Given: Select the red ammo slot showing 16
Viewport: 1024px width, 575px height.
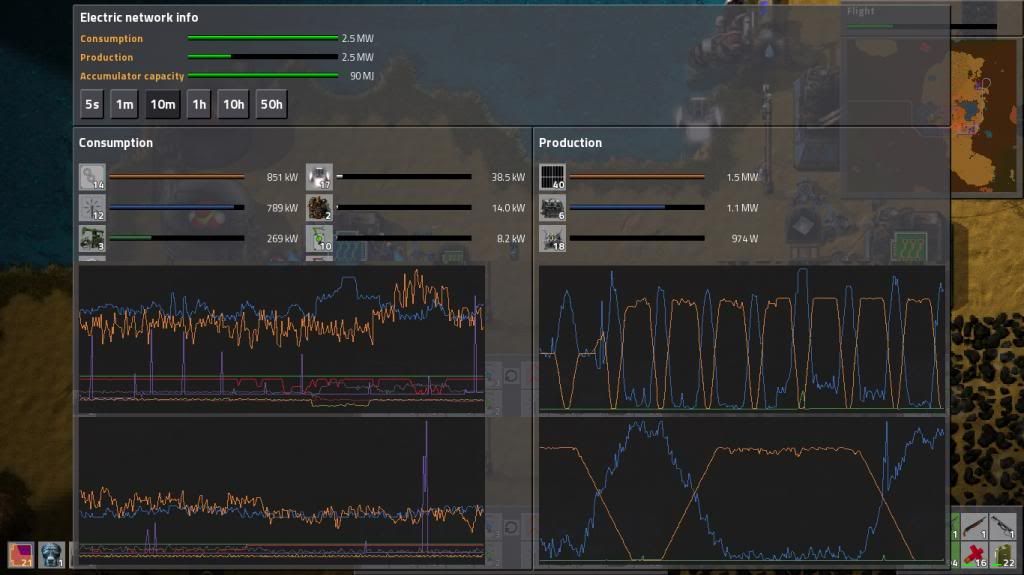Looking at the screenshot, I should [974, 554].
